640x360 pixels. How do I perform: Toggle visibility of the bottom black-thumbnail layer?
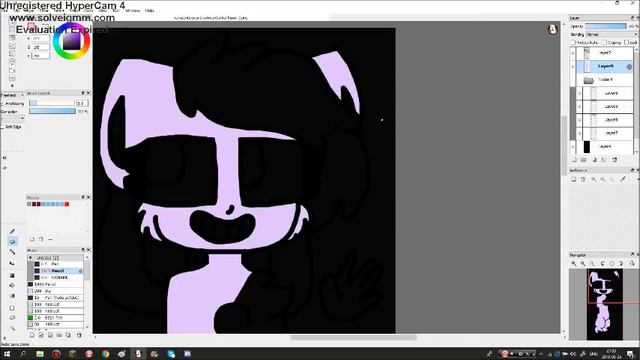point(573,147)
